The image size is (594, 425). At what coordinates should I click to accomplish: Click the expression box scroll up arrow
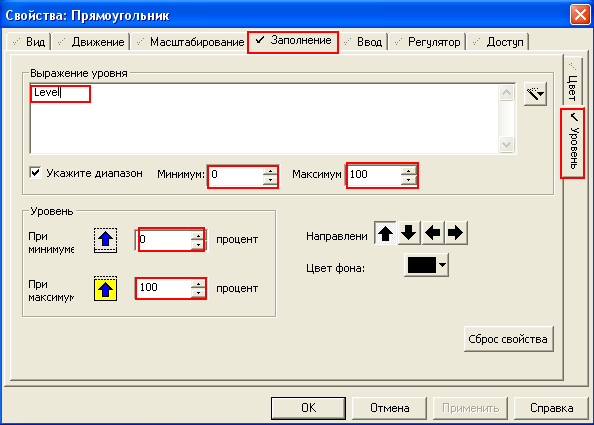[506, 92]
